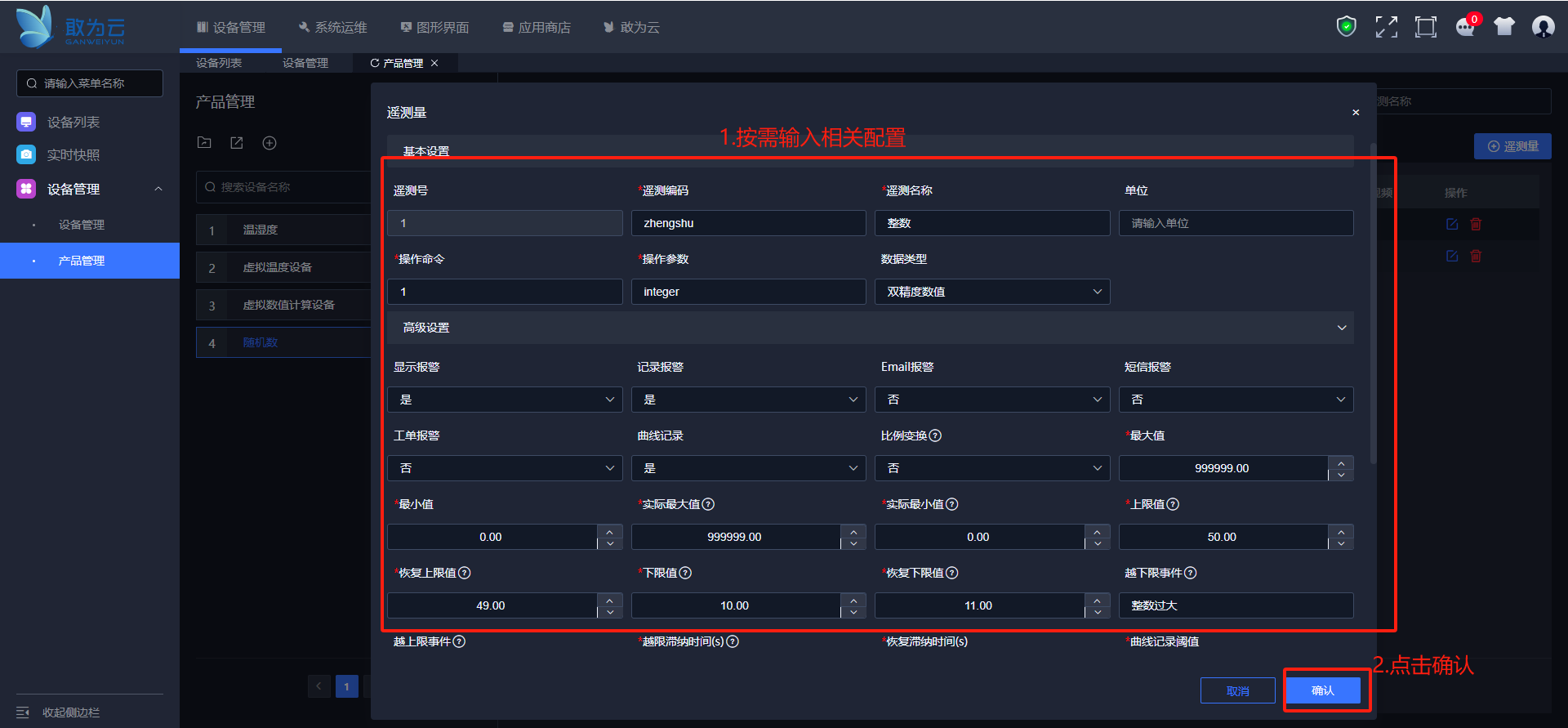The width and height of the screenshot is (1568, 728).
Task: Open the 显示报警 dropdown
Action: 505,400
